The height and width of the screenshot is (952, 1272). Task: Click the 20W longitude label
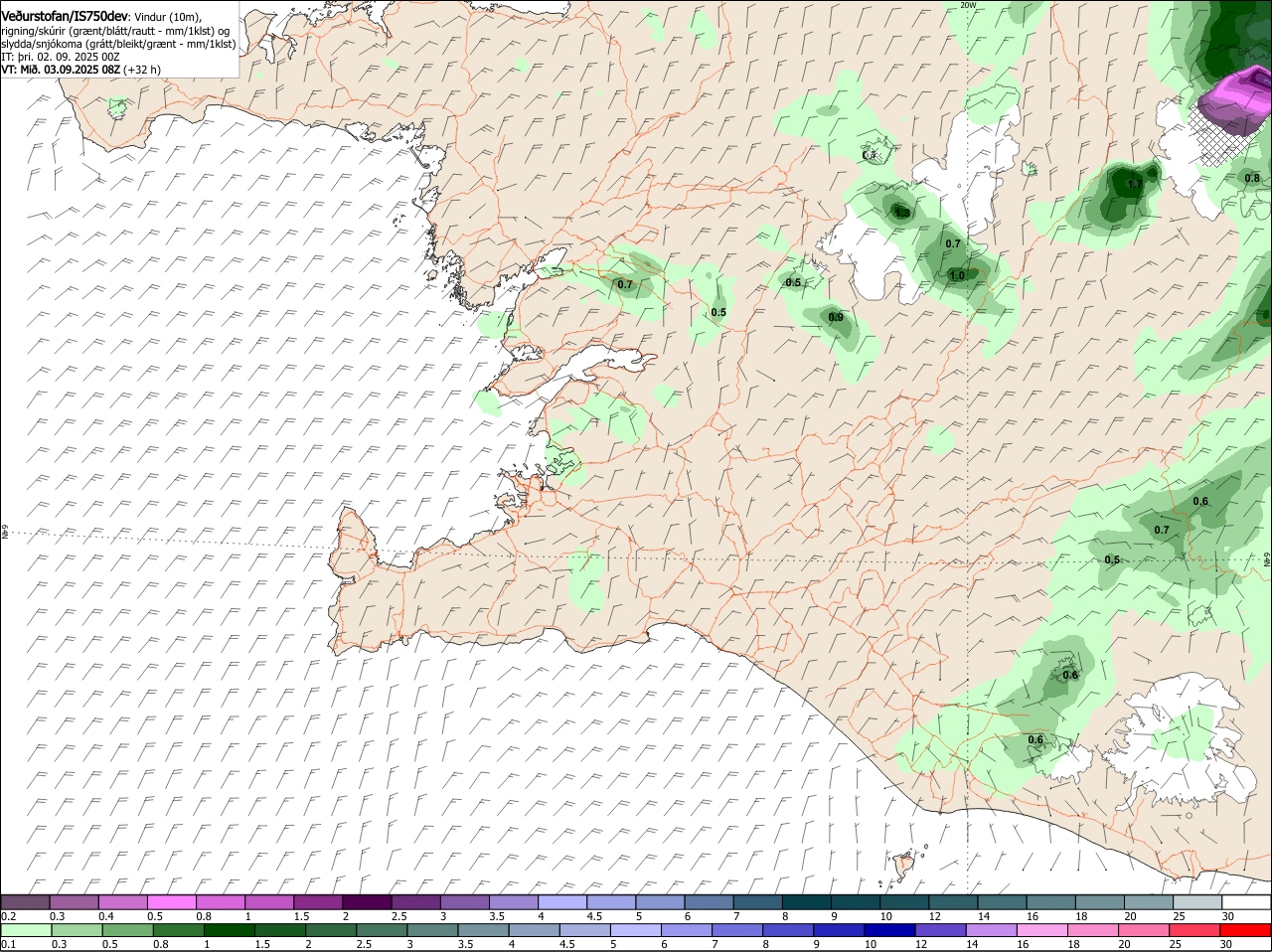tap(969, 5)
